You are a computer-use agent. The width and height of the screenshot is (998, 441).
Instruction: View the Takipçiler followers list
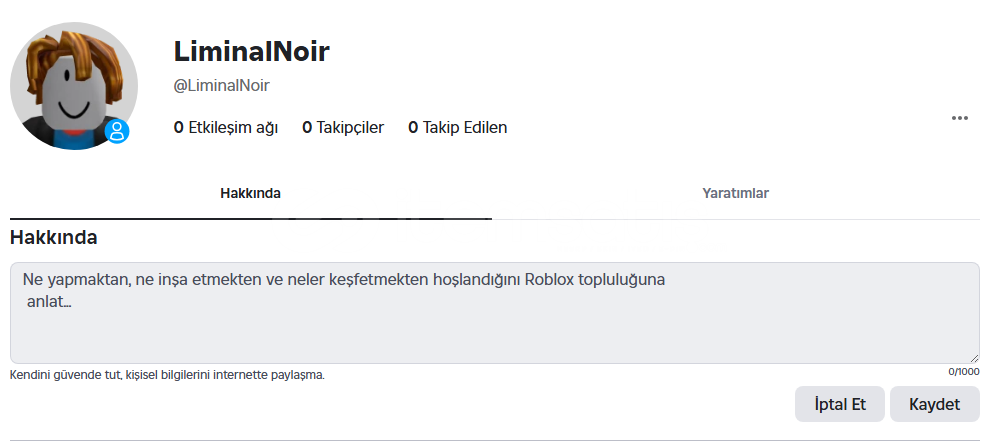point(343,127)
